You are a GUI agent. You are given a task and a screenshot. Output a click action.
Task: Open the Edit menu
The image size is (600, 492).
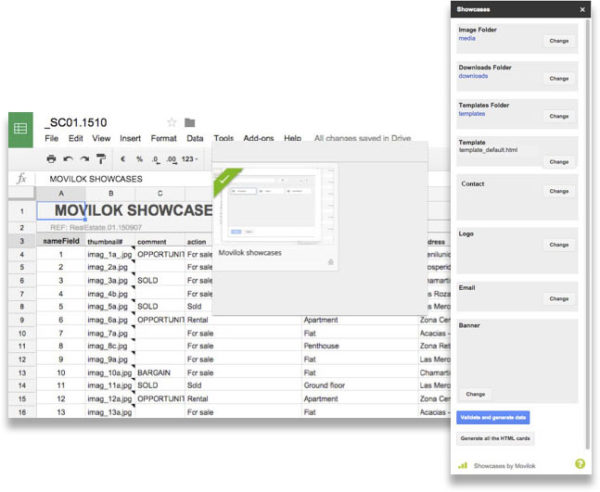coord(76,138)
